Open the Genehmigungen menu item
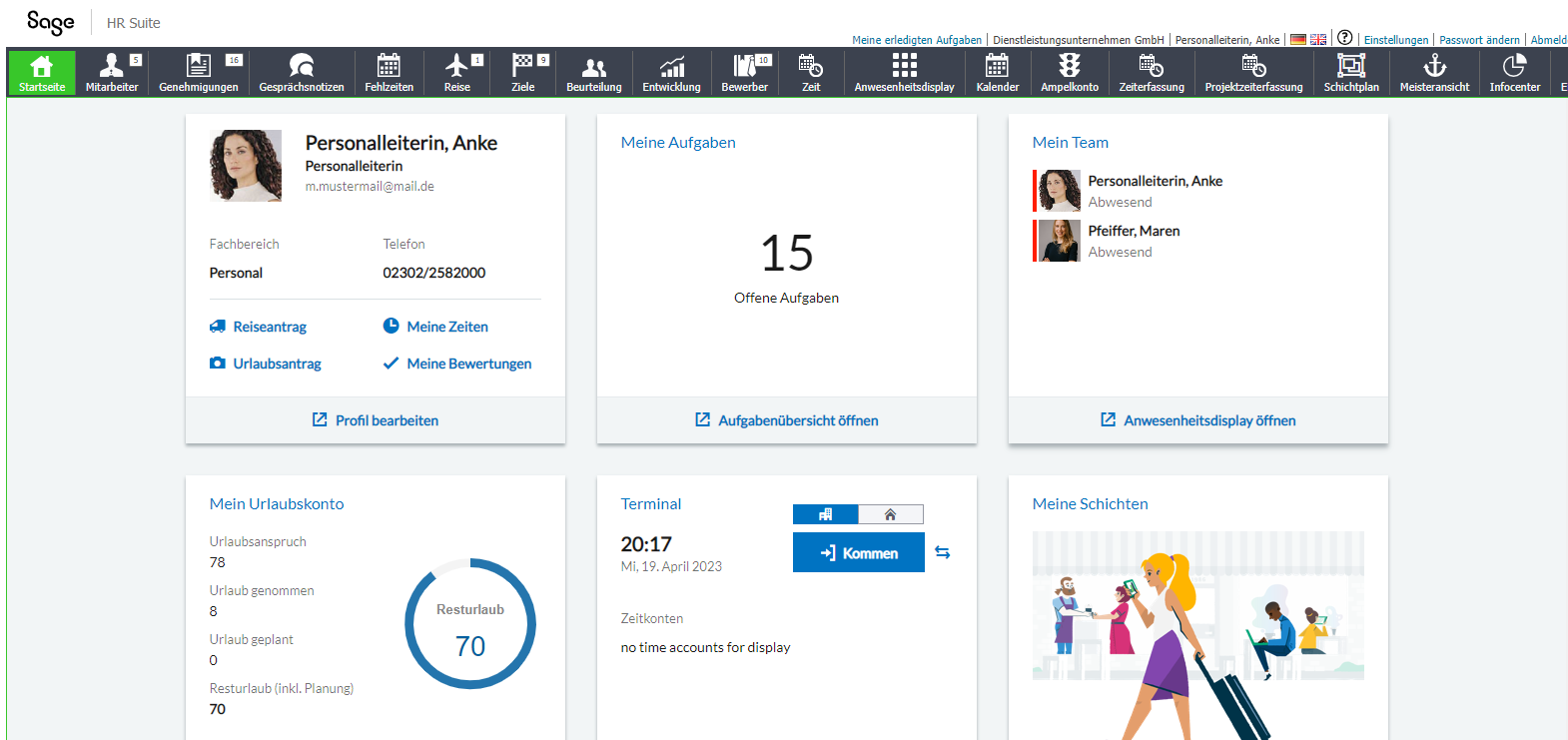 [x=199, y=72]
